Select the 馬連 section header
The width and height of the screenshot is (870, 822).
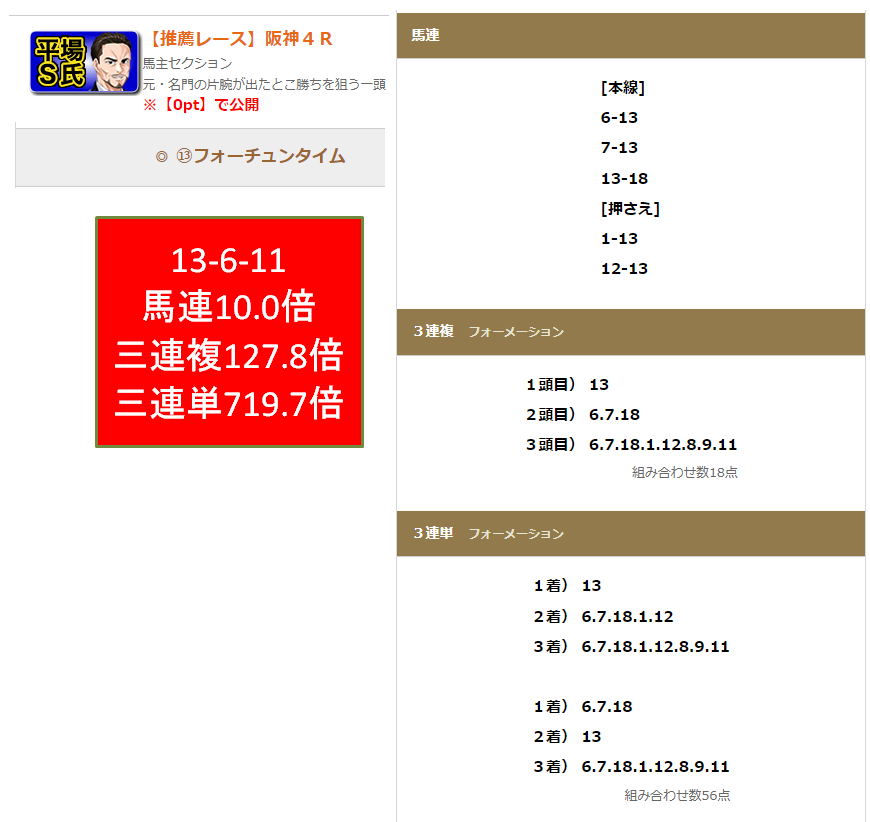pyautogui.click(x=426, y=35)
